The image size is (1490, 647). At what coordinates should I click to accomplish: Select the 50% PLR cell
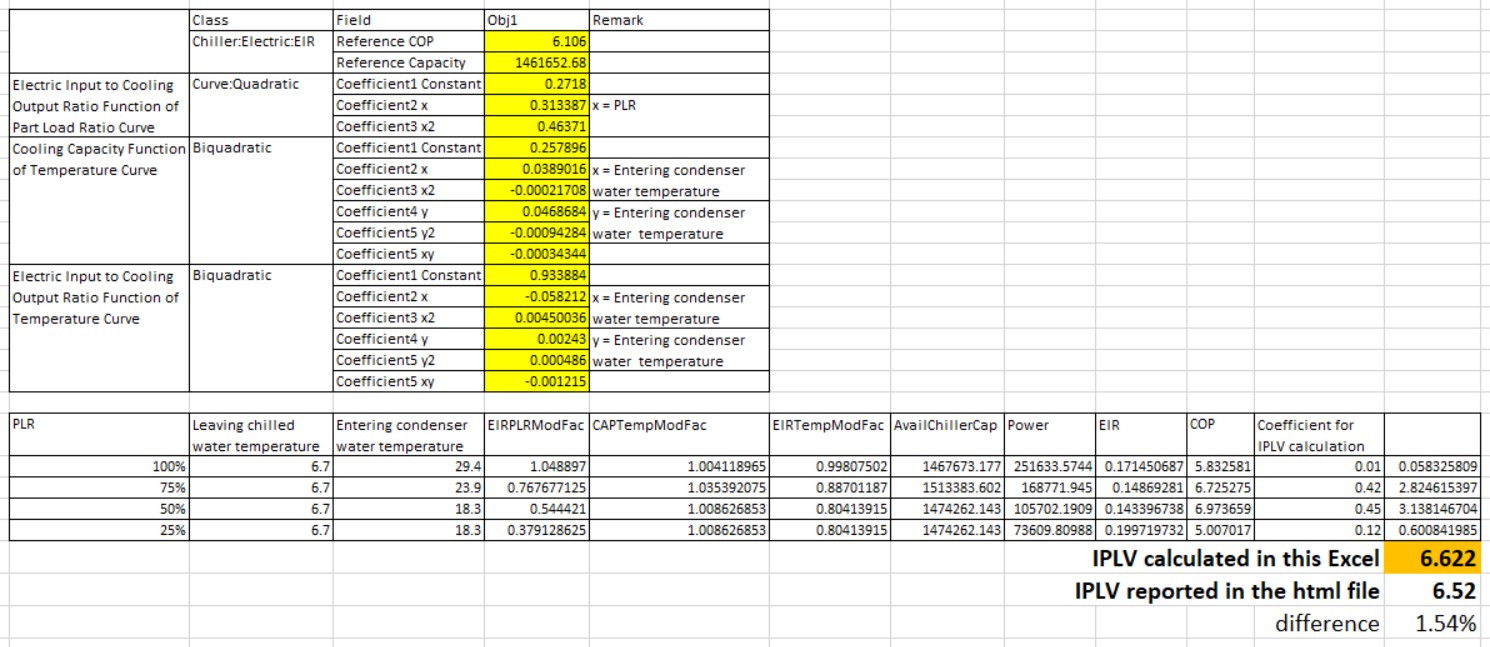tap(98, 509)
